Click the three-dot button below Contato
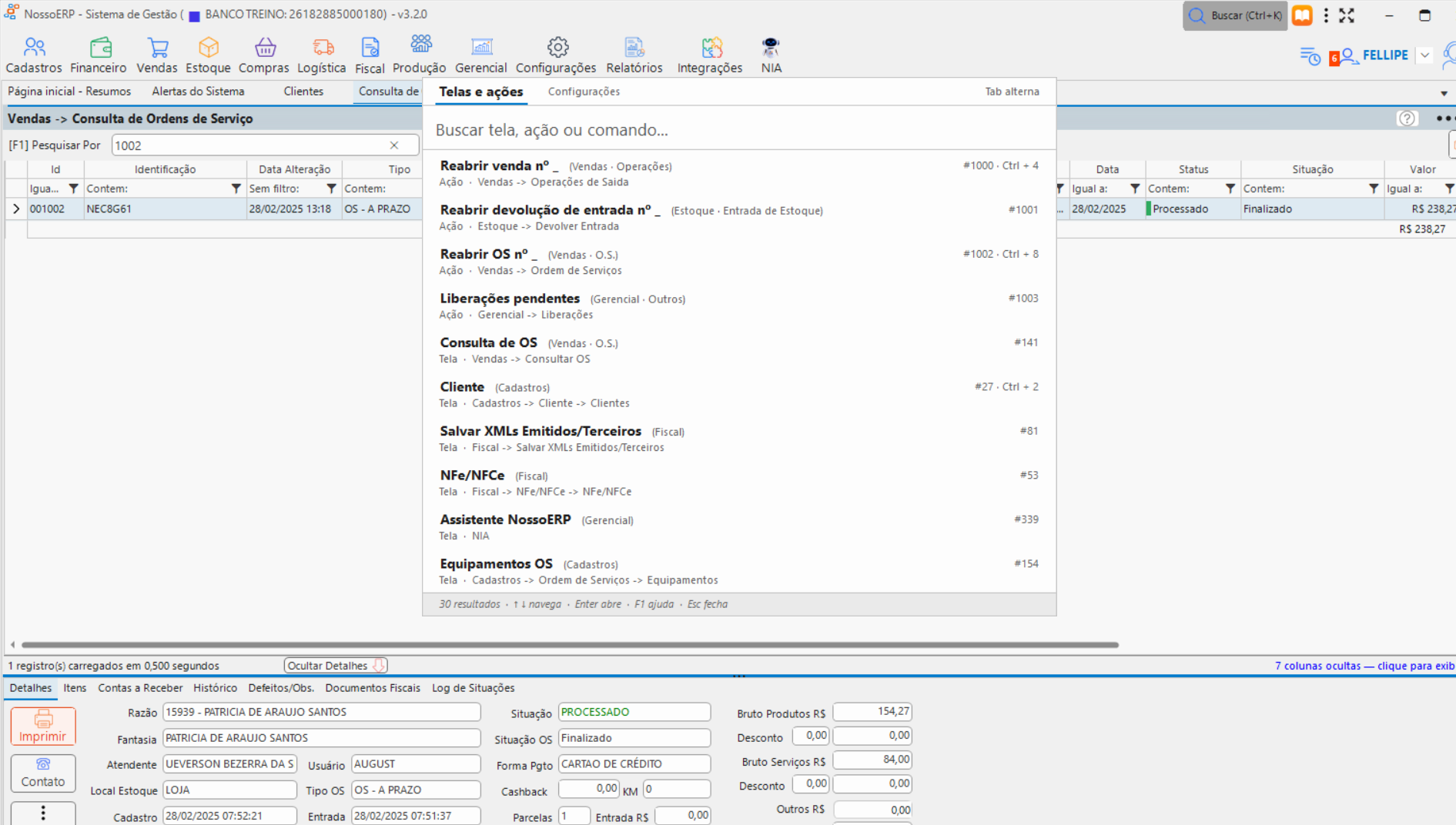Screen dimensions: 1456x825 (43, 813)
